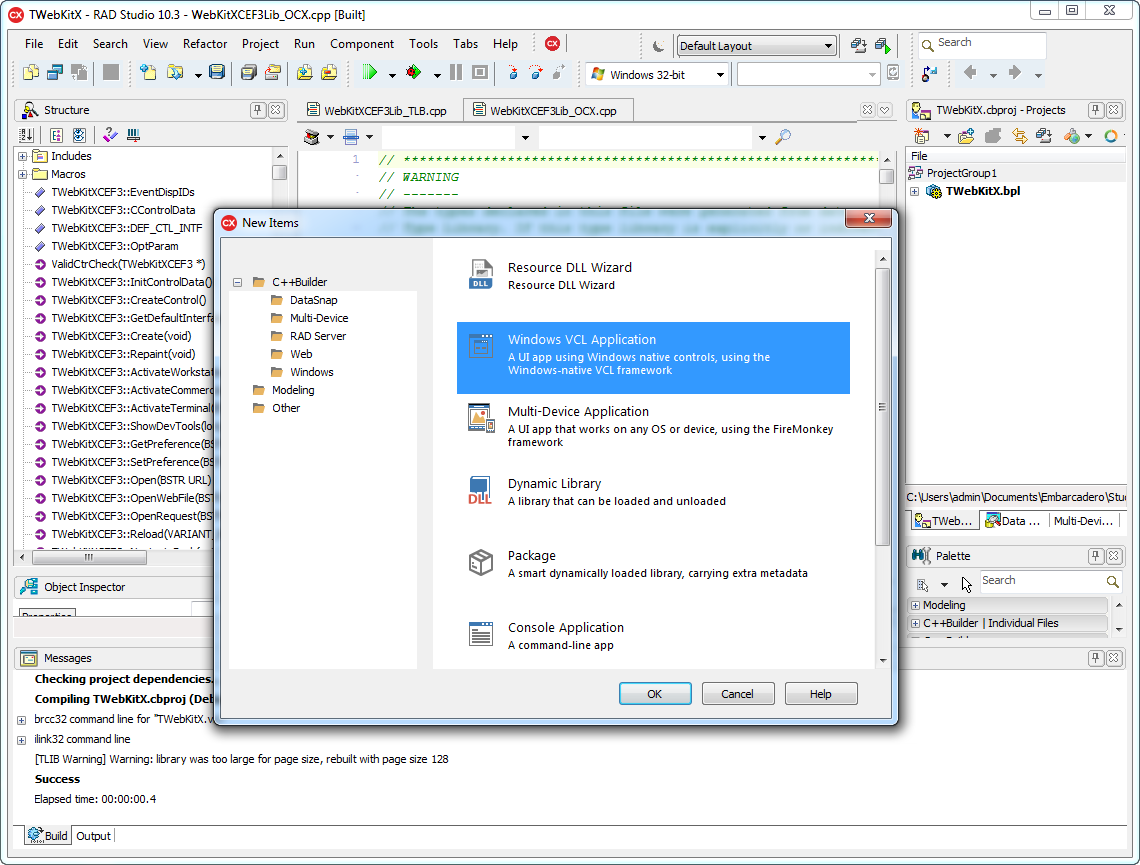Click the alphabetical sort icon in Structure
The width and height of the screenshot is (1140, 865).
pos(27,135)
